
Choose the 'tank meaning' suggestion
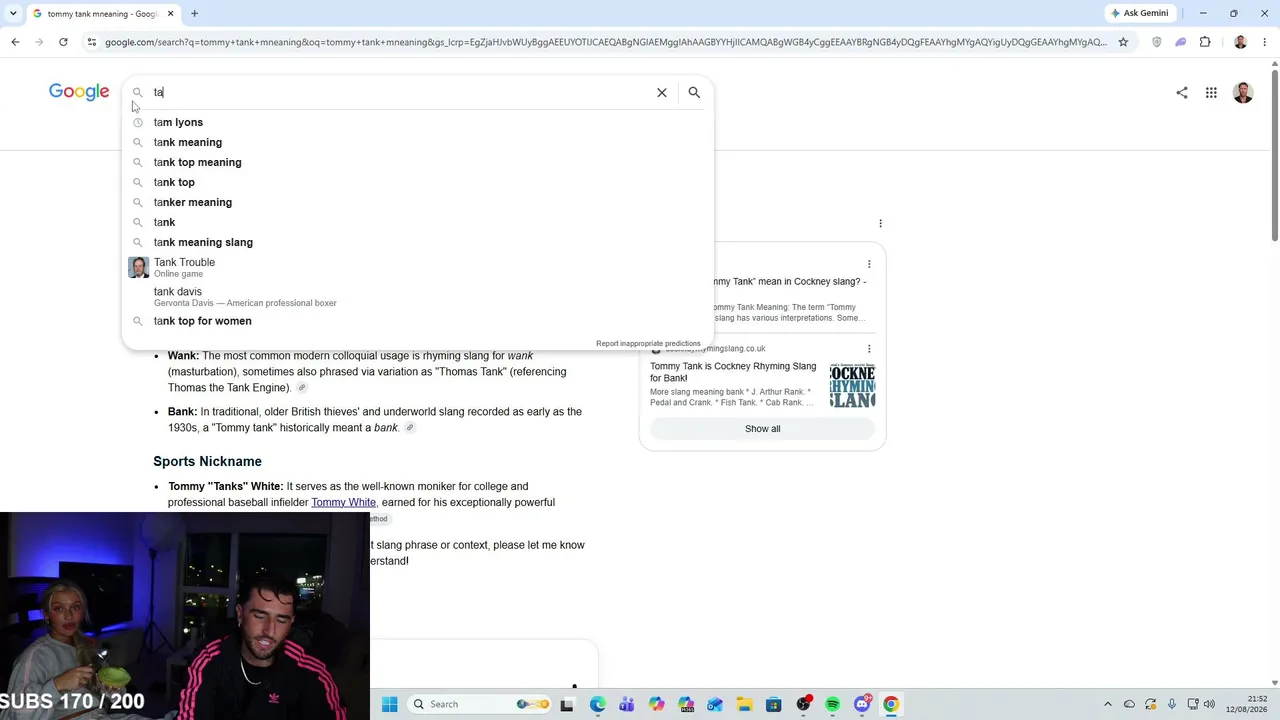pos(418,142)
